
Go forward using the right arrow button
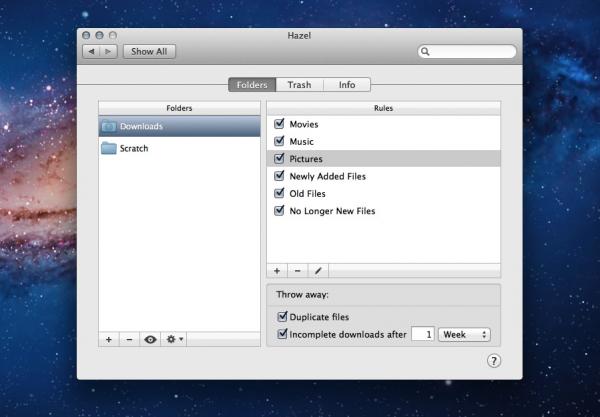coord(108,51)
